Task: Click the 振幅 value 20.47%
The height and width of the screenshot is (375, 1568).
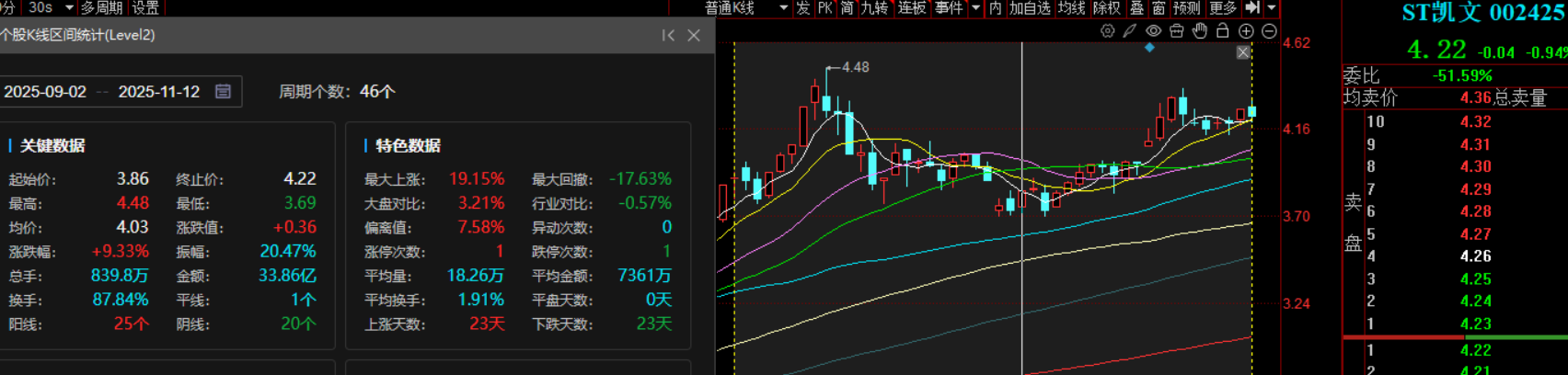Action: (287, 251)
